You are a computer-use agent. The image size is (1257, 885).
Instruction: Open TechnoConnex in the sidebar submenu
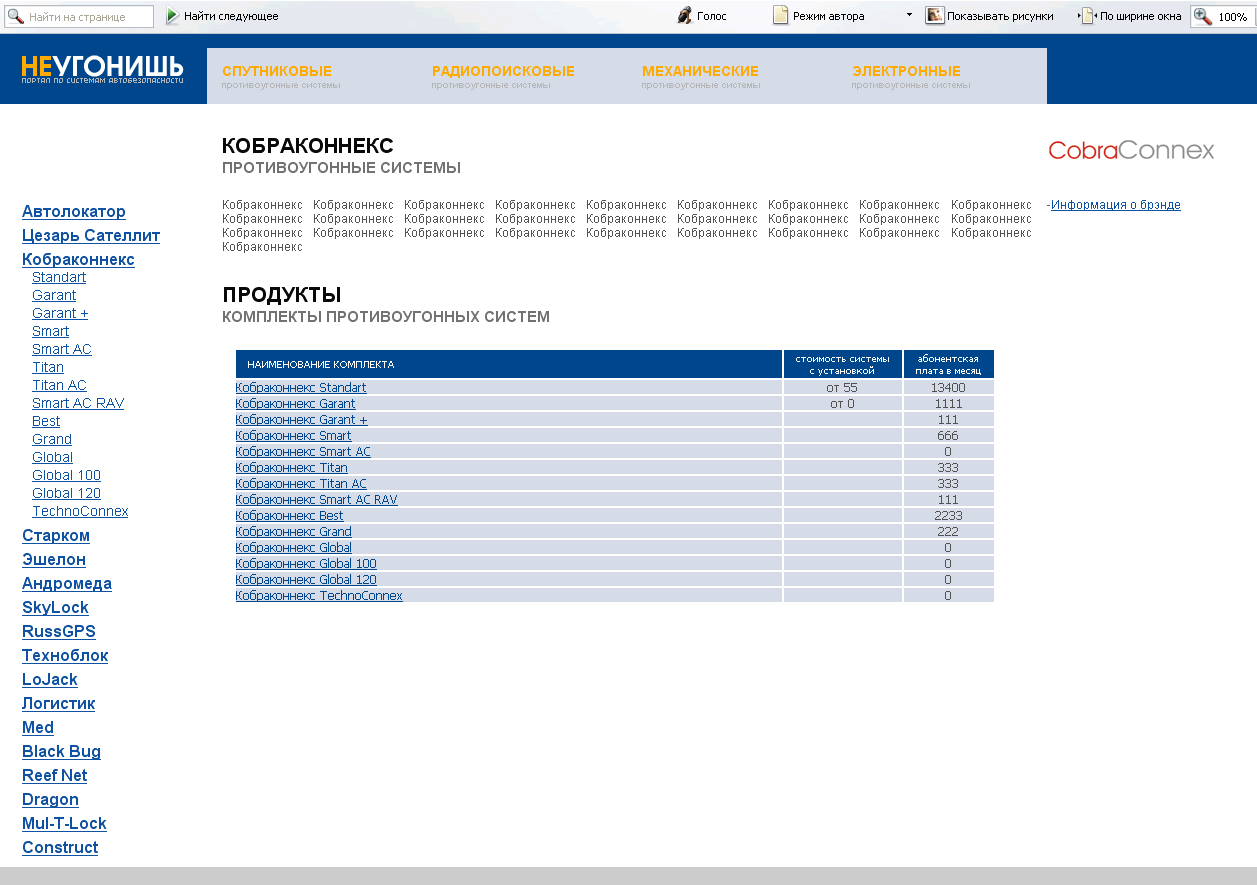point(80,511)
